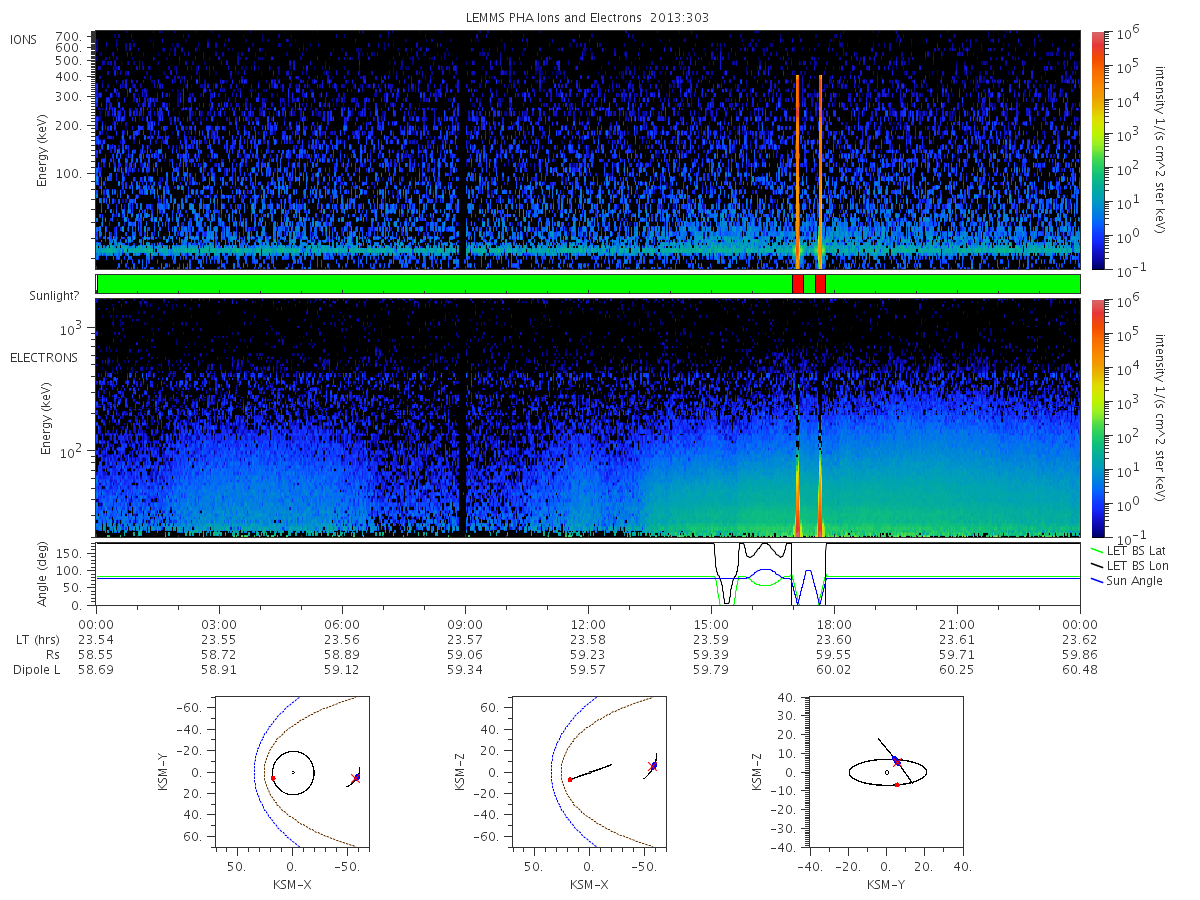Click the 06:00 time axis label
Viewport: 1200px width, 900px height.
[x=342, y=624]
